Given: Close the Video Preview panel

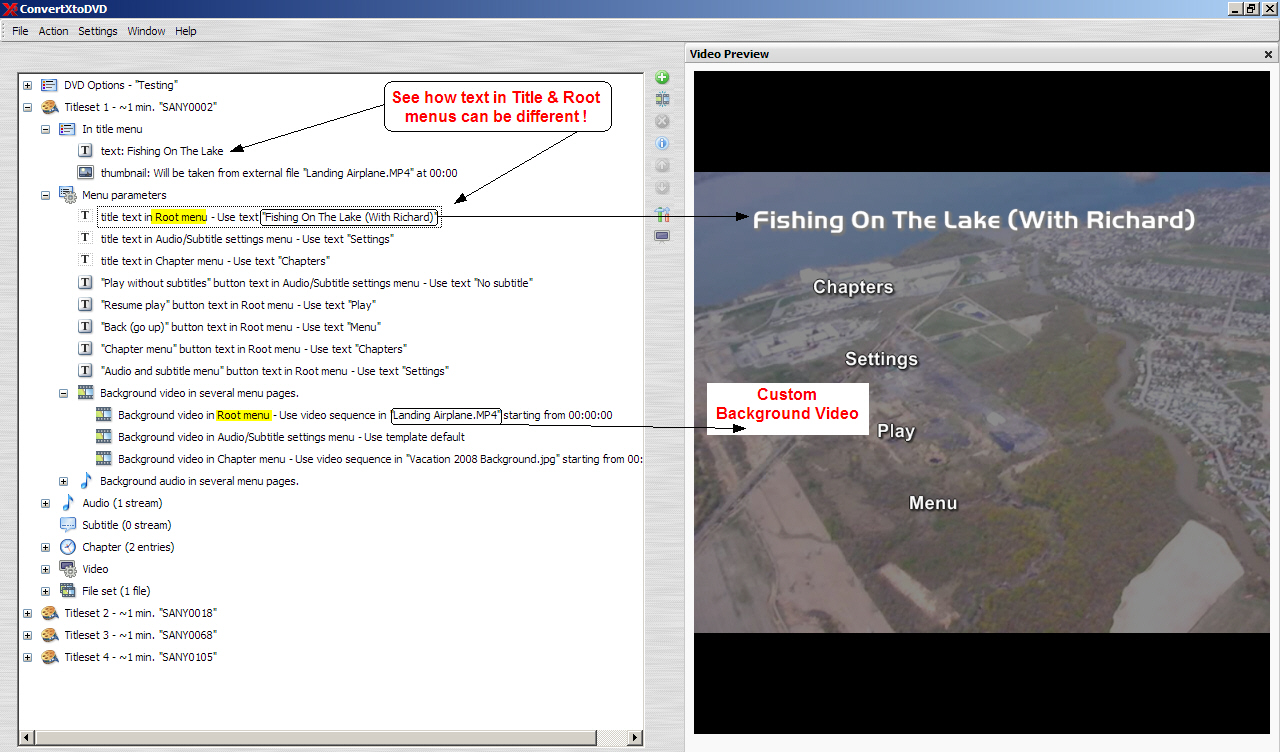Looking at the screenshot, I should click(x=1268, y=55).
